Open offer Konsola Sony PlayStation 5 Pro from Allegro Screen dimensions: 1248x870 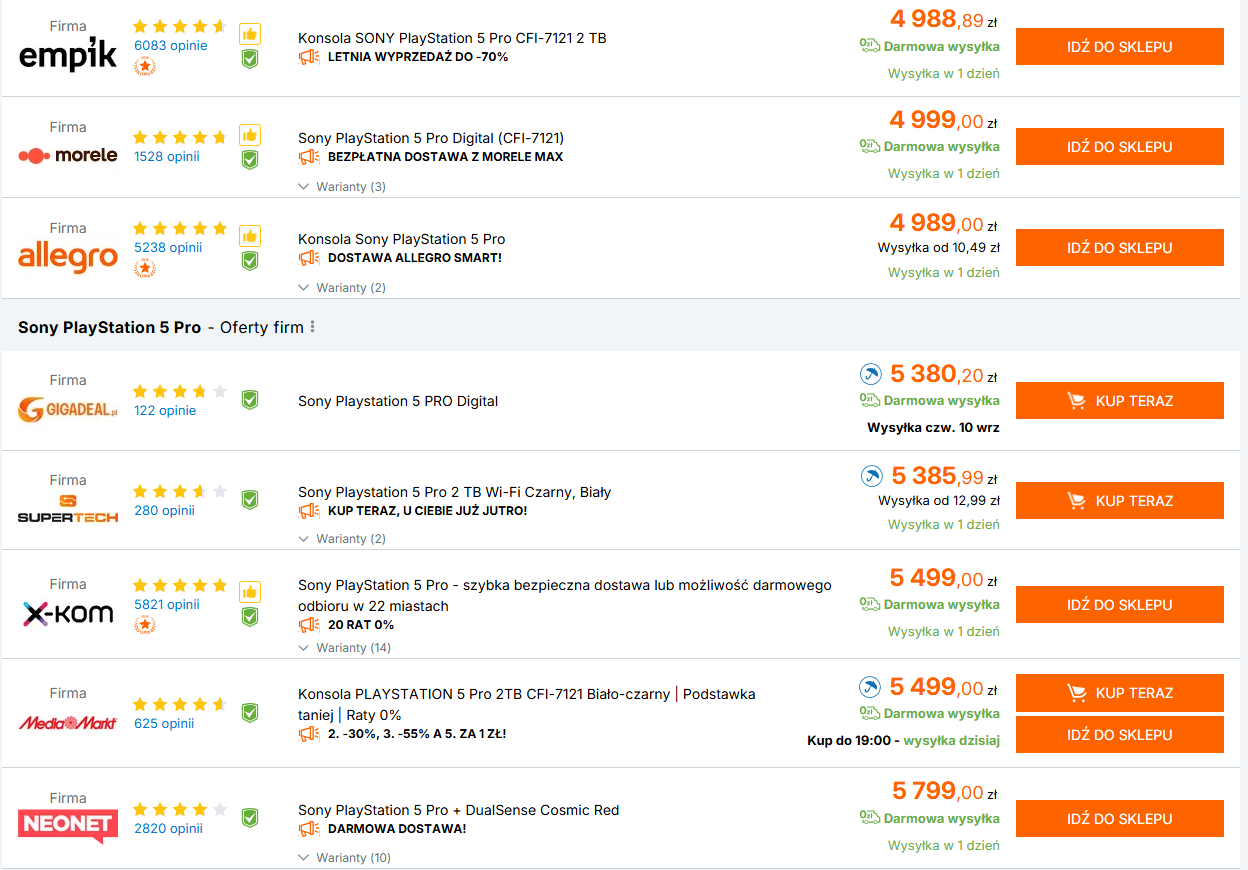coord(402,239)
